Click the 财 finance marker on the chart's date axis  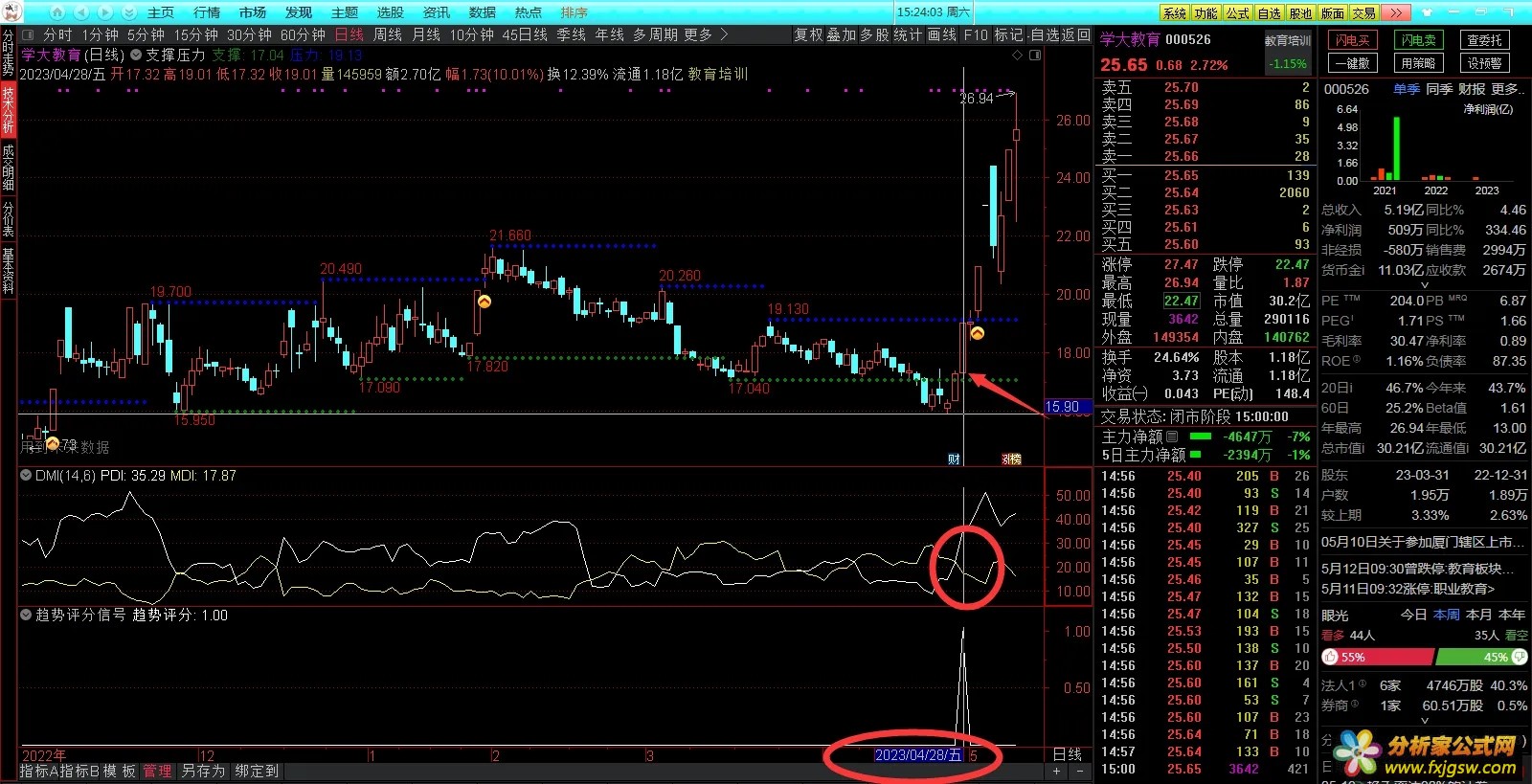coord(954,459)
